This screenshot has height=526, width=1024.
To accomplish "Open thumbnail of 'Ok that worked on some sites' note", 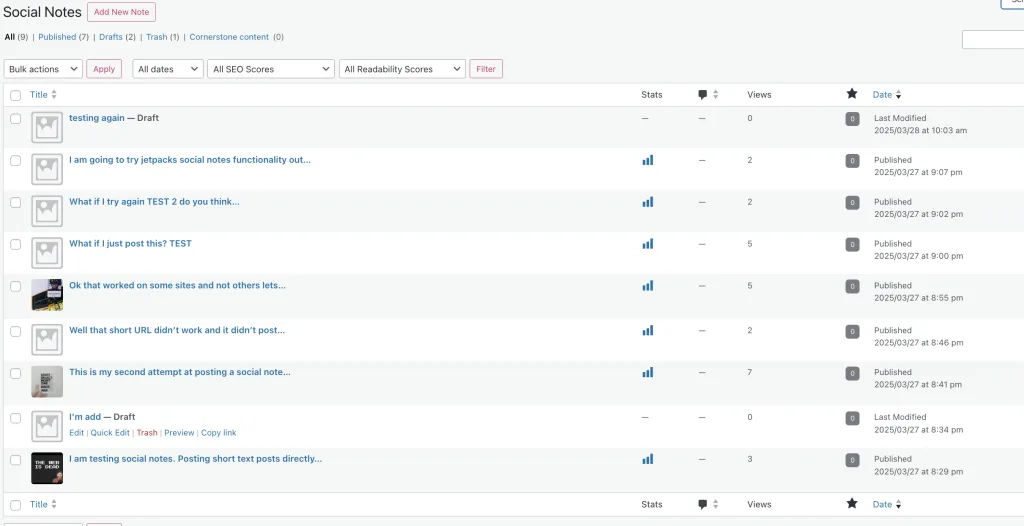I will [x=47, y=295].
